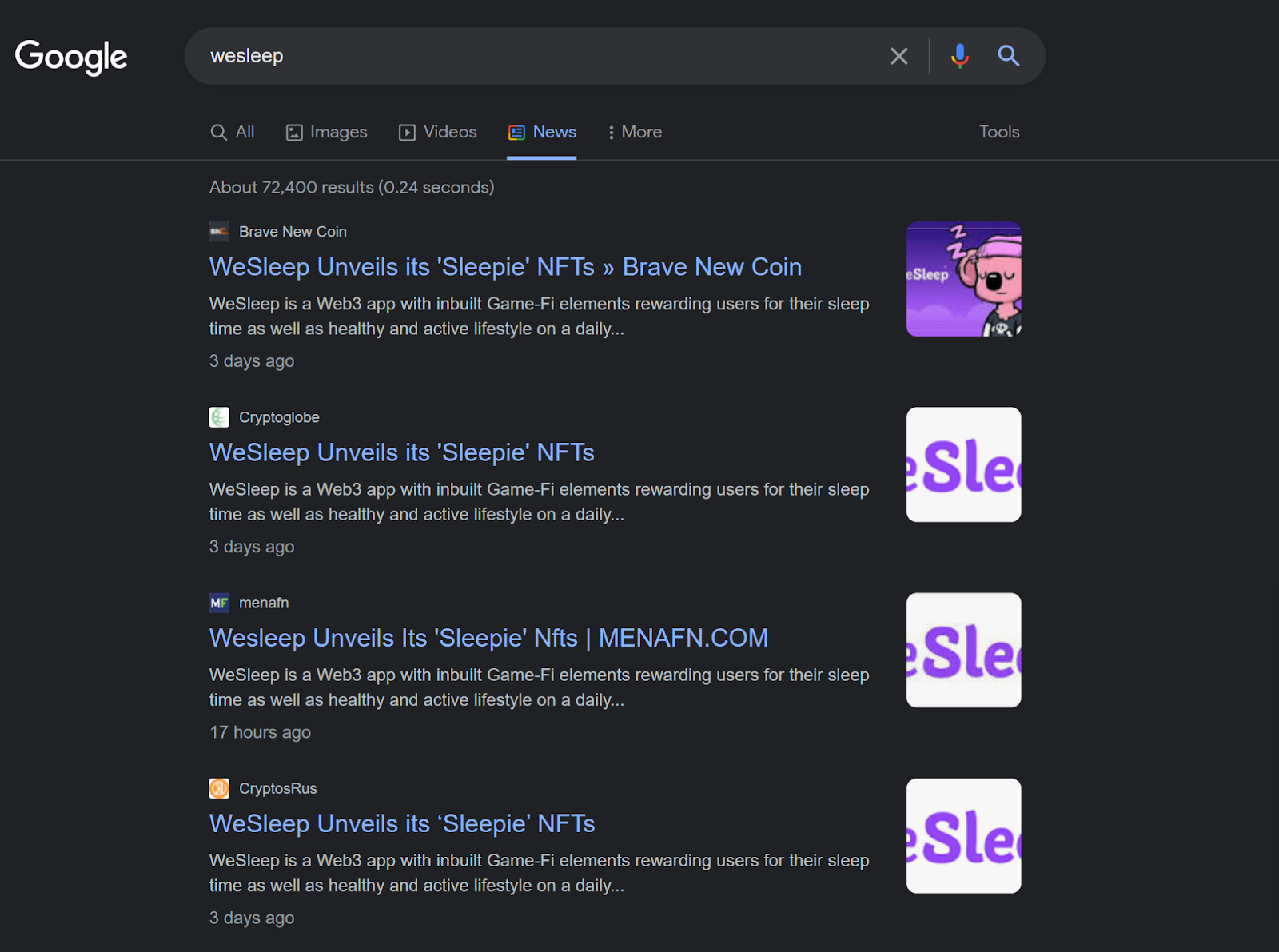Click the Cryptoglobe favicon
The height and width of the screenshot is (952, 1279).
click(x=219, y=417)
